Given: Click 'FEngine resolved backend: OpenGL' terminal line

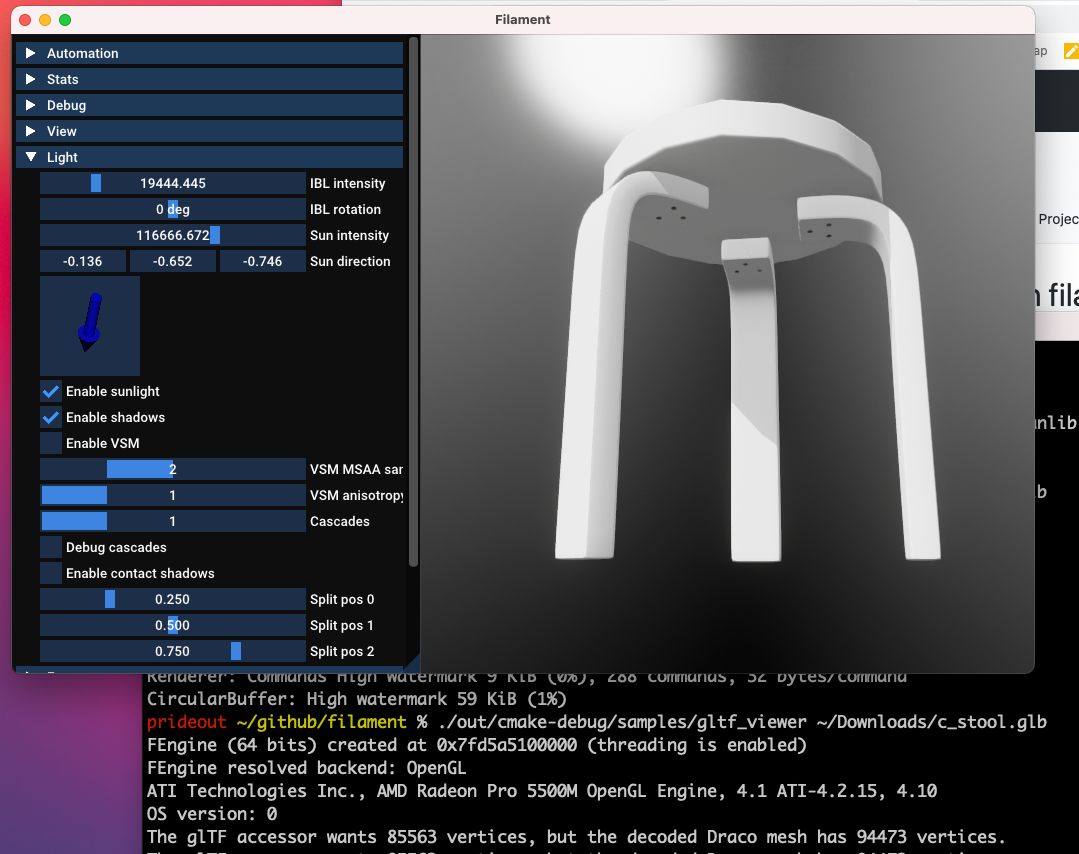Looking at the screenshot, I should click(306, 768).
